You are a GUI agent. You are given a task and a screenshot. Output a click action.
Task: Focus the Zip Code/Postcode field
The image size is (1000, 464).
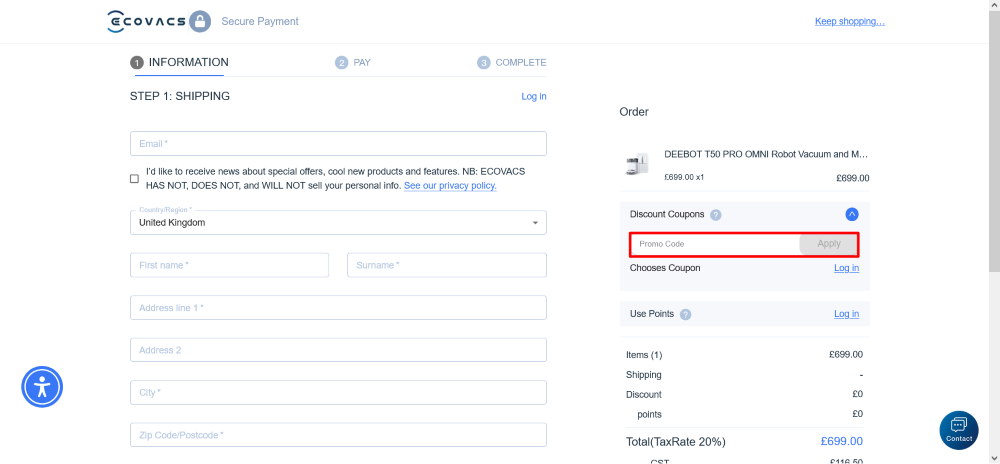pyautogui.click(x=338, y=435)
